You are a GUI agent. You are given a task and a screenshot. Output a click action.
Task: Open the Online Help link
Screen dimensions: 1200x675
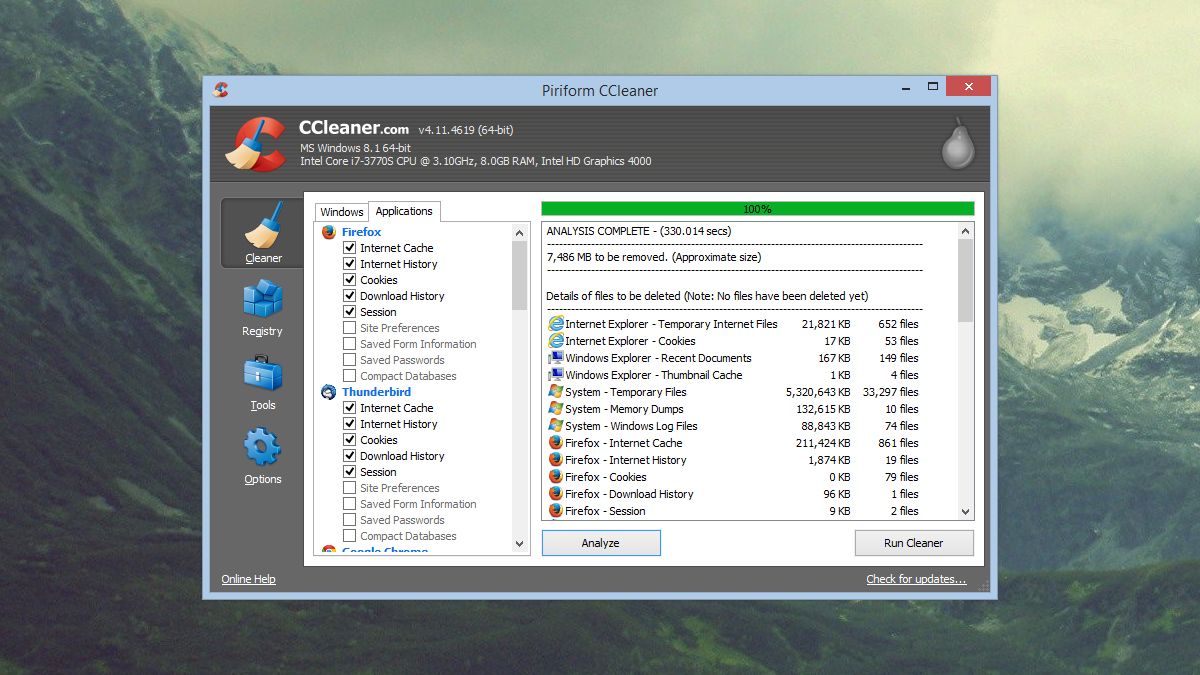[x=248, y=578]
